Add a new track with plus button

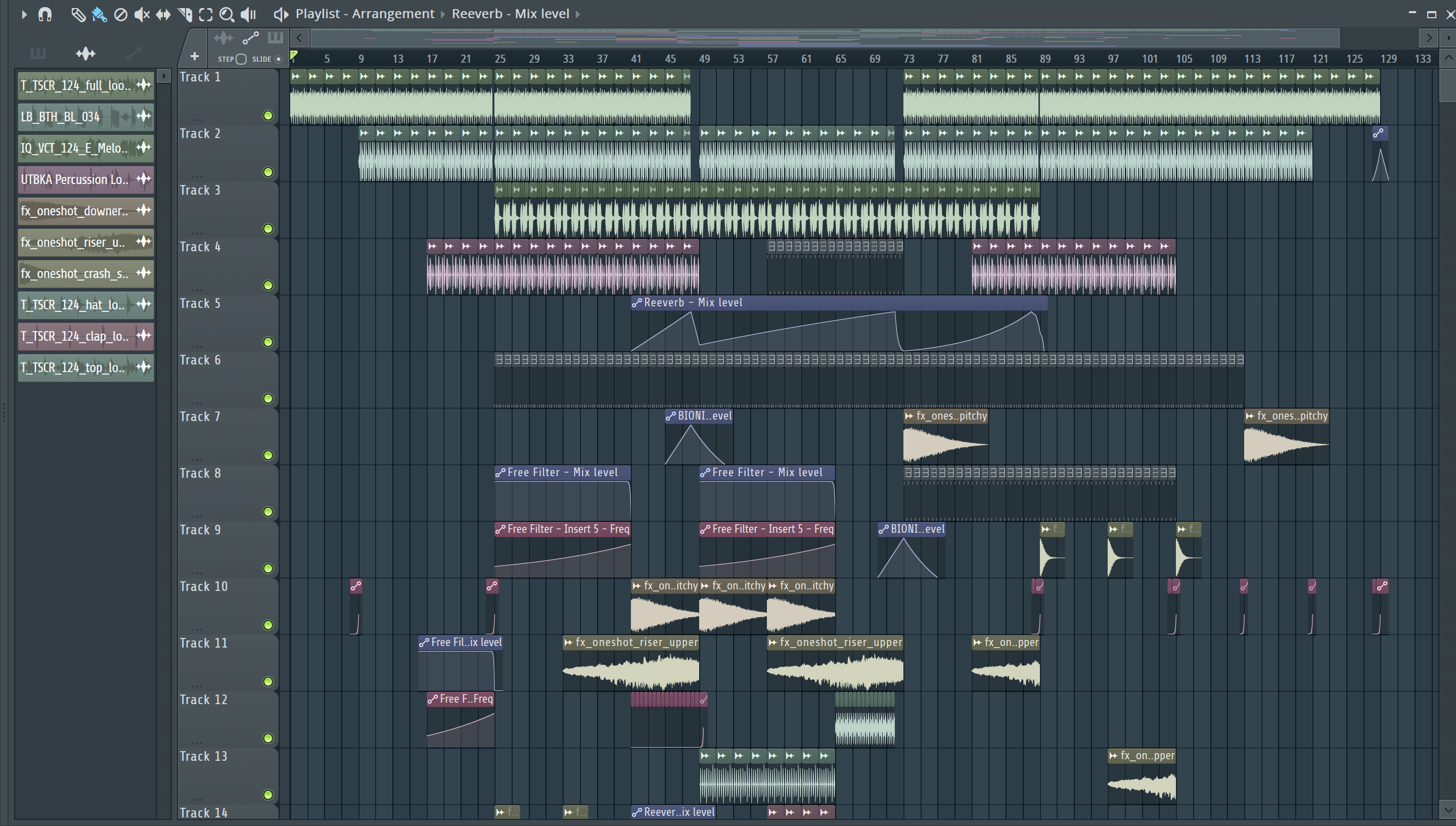coord(194,56)
